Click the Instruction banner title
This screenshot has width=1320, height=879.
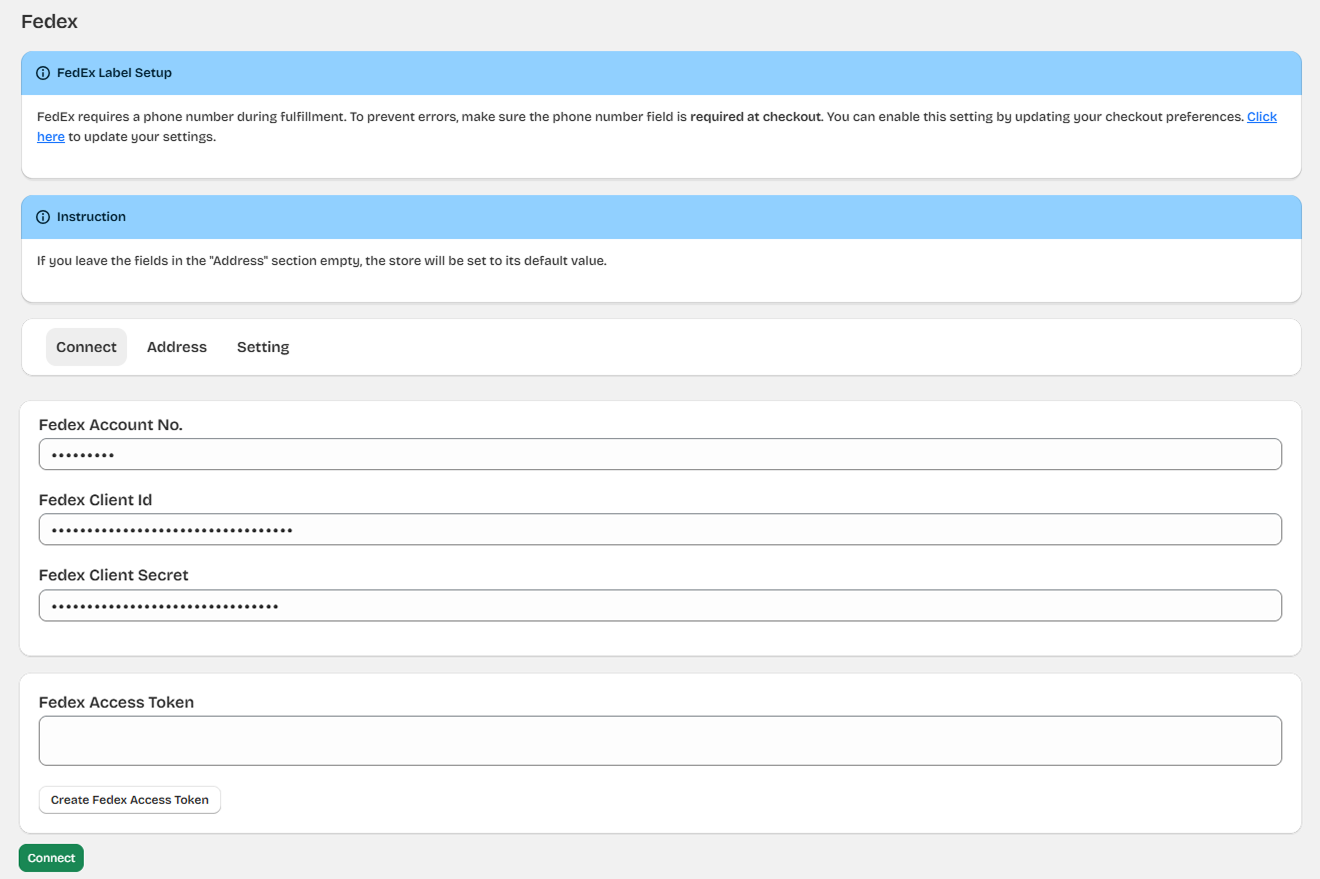tap(91, 217)
